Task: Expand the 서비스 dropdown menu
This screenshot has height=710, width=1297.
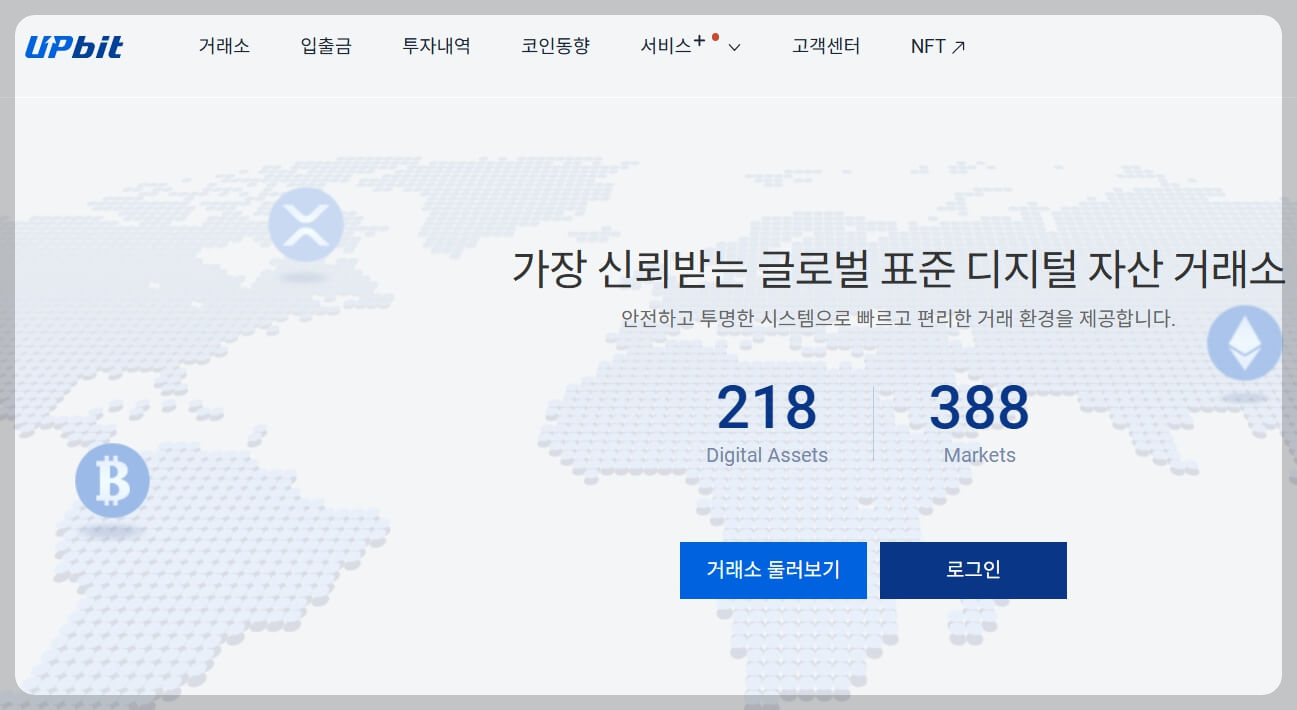Action: [735, 46]
